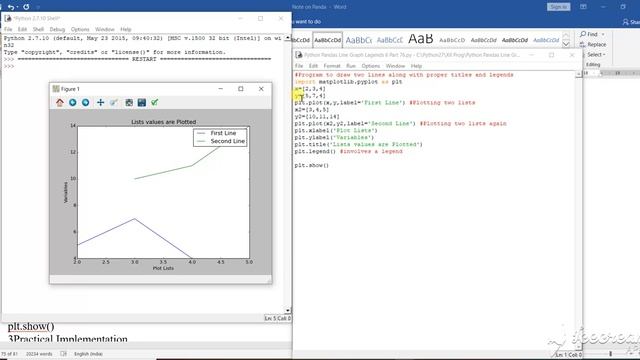
Task: Click English (India) language in Word status bar
Action: 88,354
